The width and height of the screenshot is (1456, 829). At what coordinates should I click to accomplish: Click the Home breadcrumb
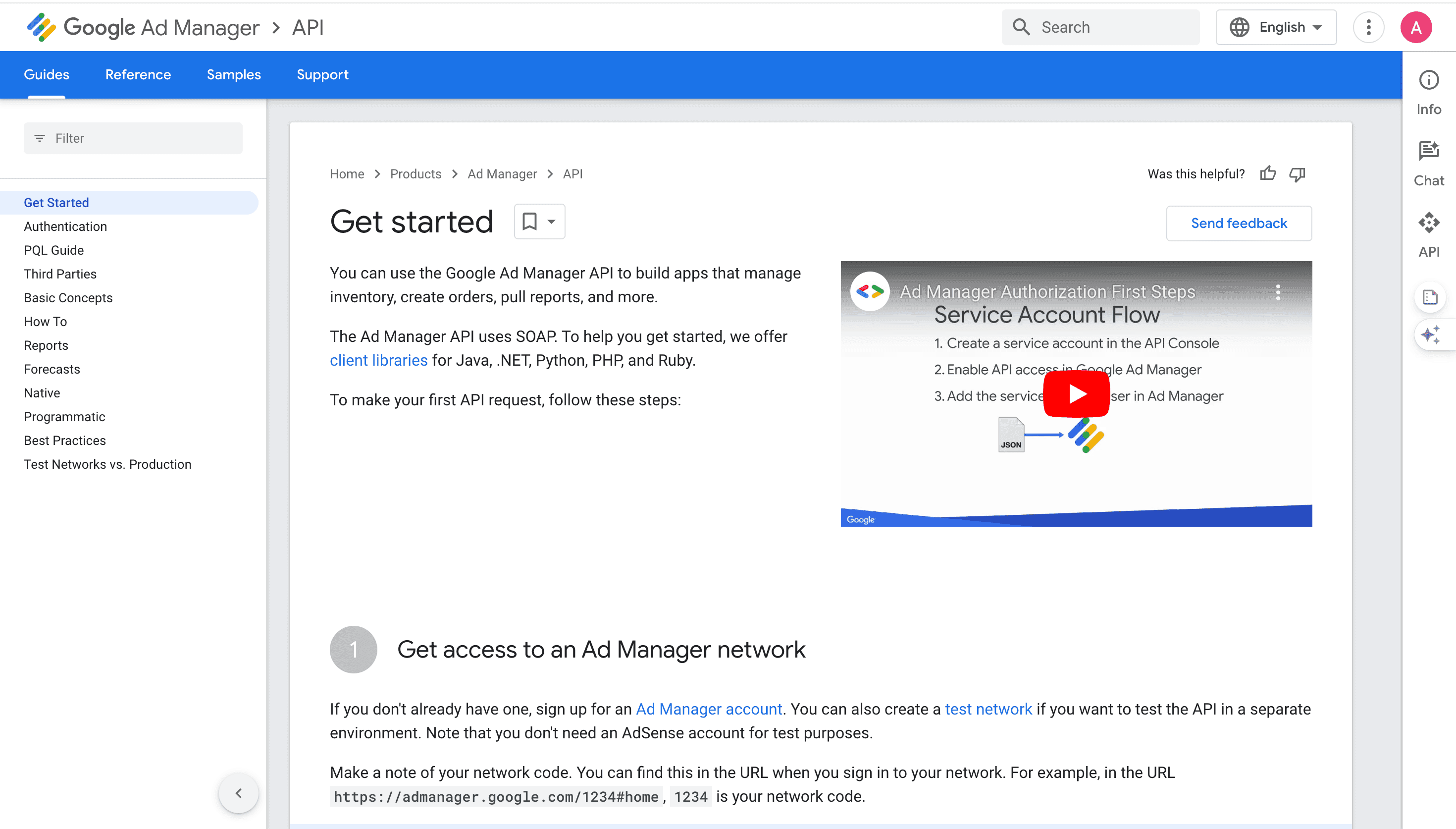(347, 173)
